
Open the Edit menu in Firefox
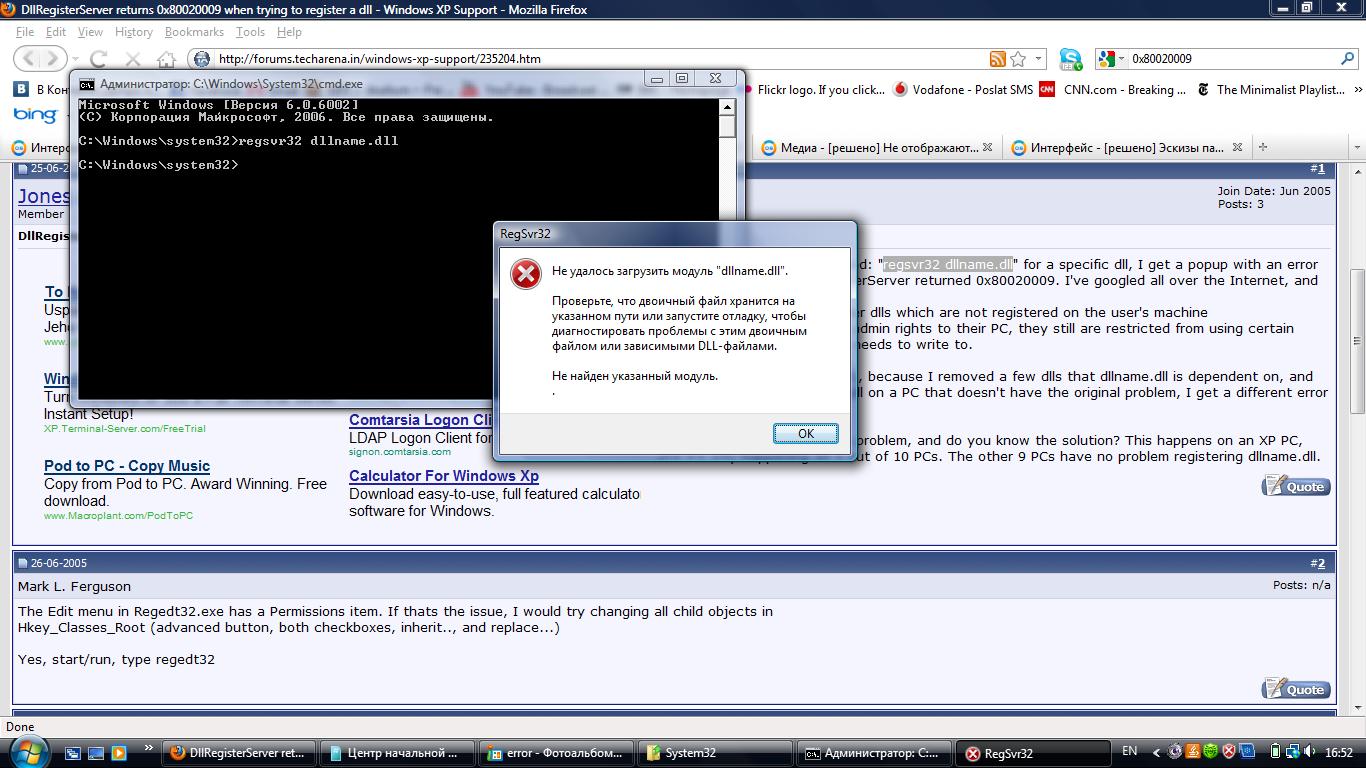point(56,32)
